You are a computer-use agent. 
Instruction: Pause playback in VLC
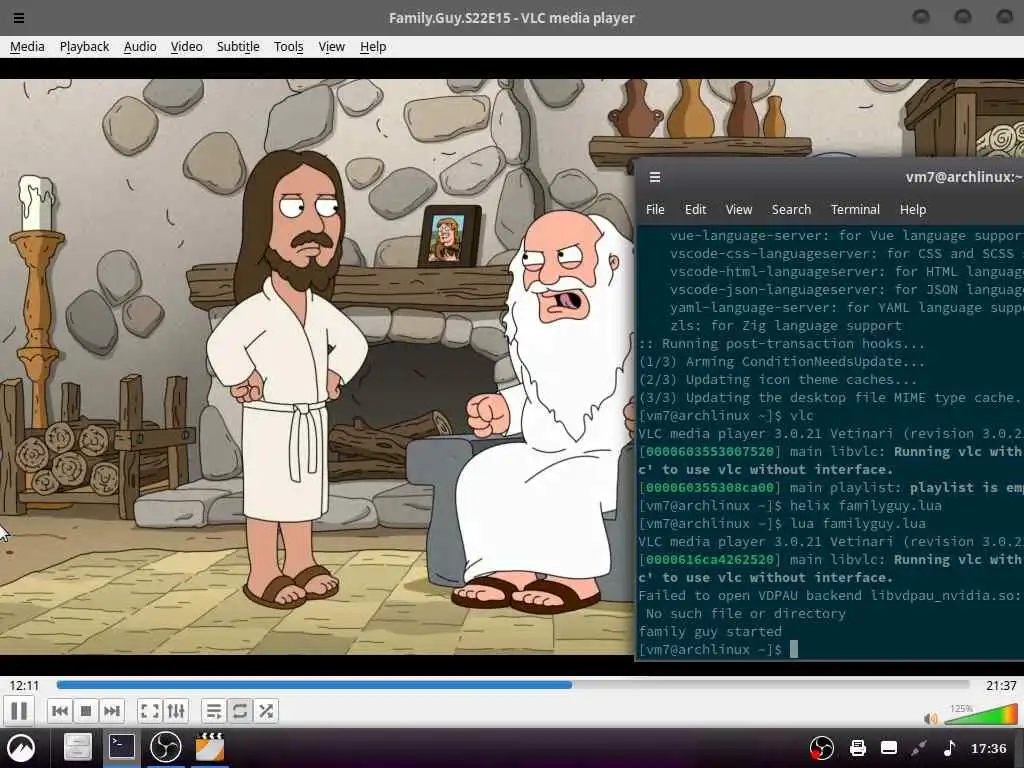[19, 711]
